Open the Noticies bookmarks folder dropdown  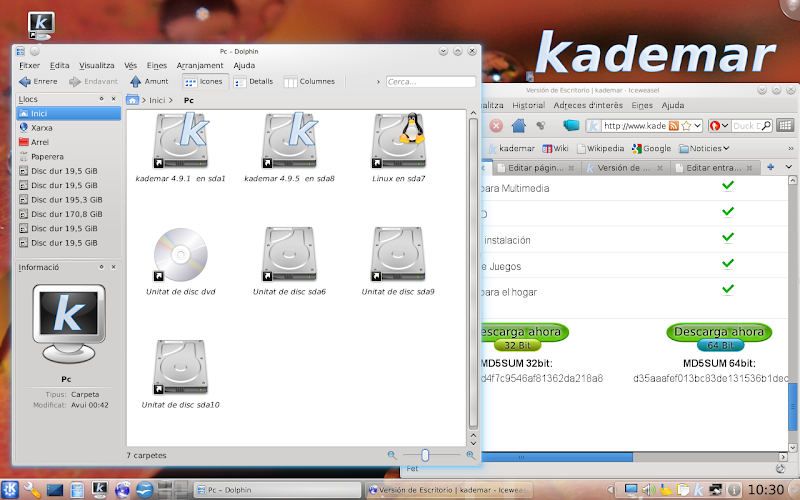[x=704, y=148]
